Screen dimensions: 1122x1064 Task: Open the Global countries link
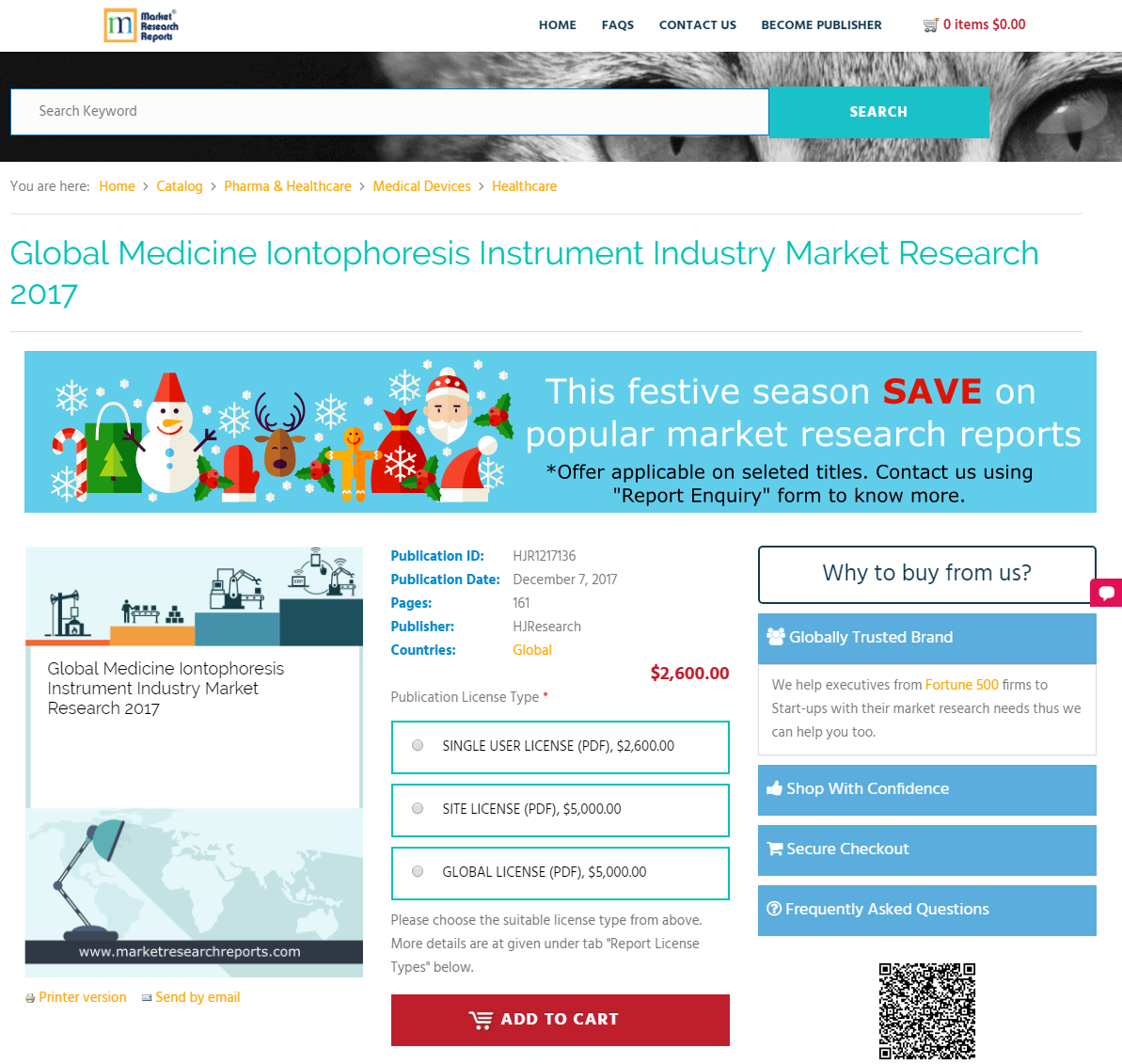532,650
